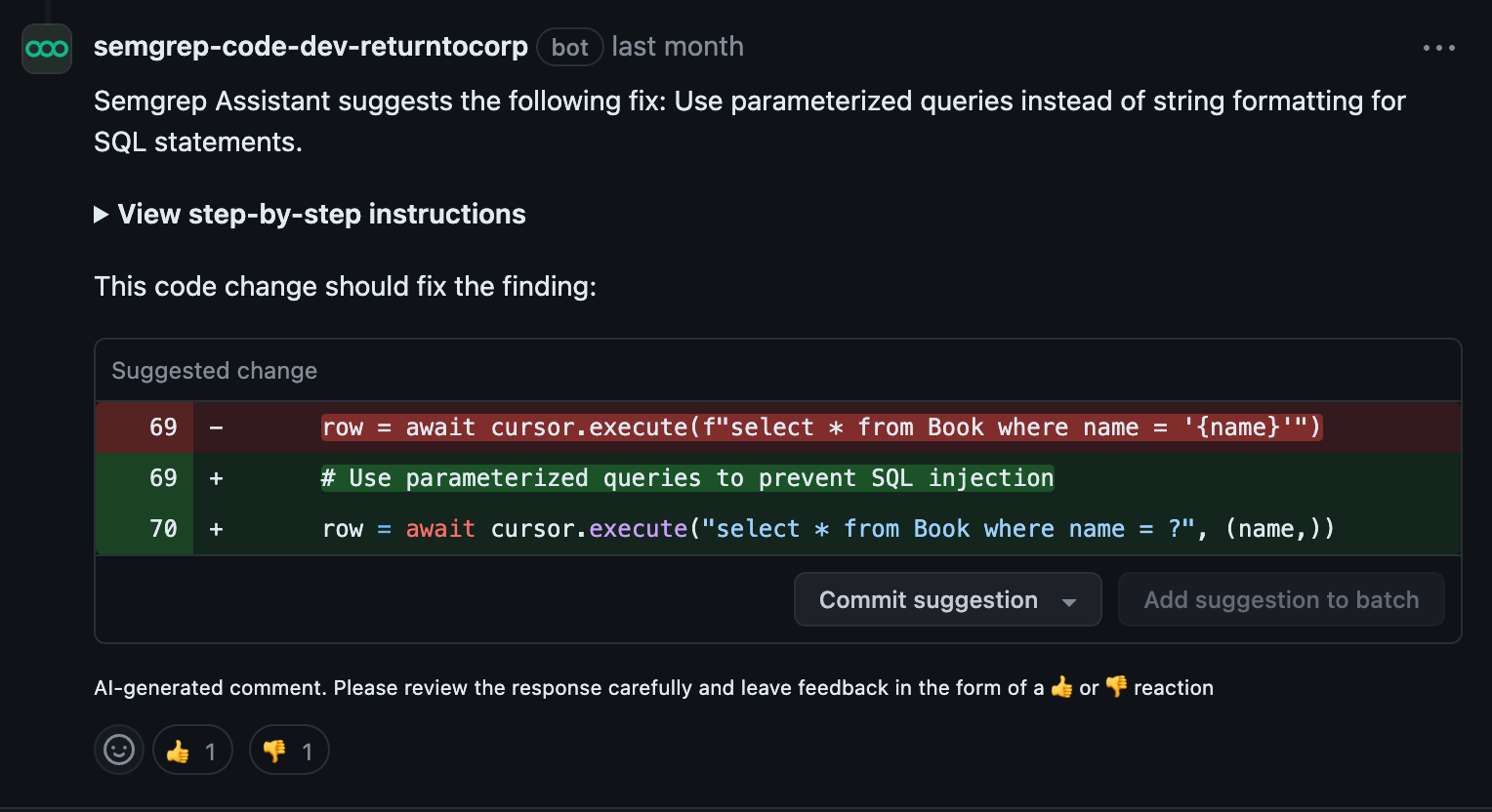Screen dimensions: 1492x812
Task: Click the semgrep bot avatar icon
Action: coord(47,49)
